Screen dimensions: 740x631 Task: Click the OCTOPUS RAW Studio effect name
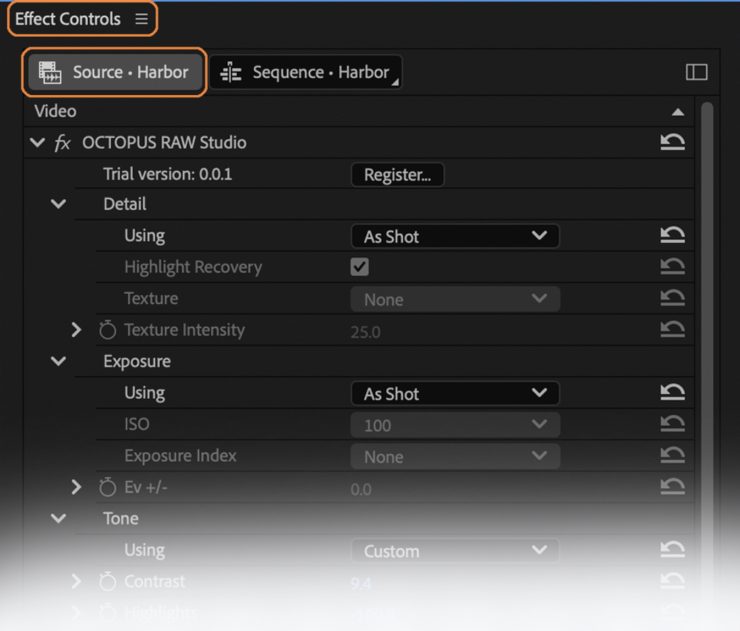164,143
